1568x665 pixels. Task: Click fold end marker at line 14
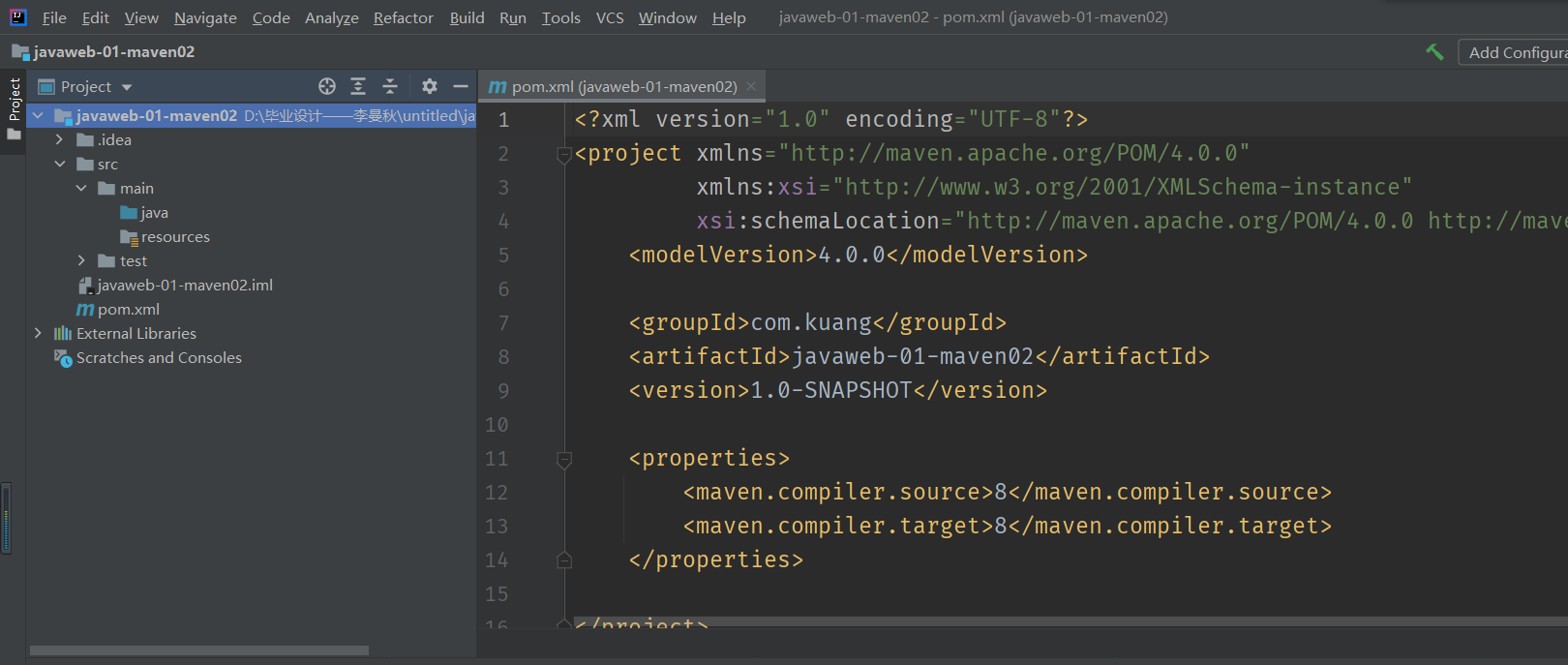tap(564, 559)
